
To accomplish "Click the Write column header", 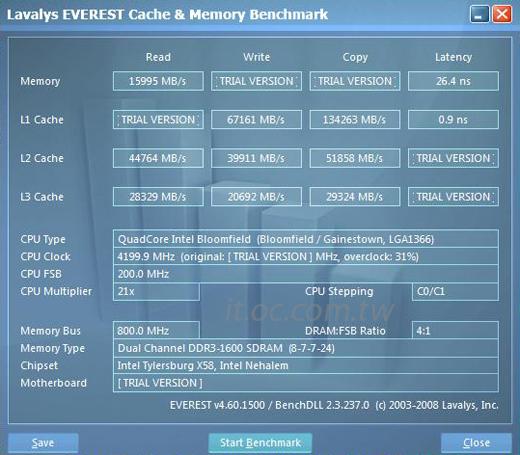I will 256,57.
